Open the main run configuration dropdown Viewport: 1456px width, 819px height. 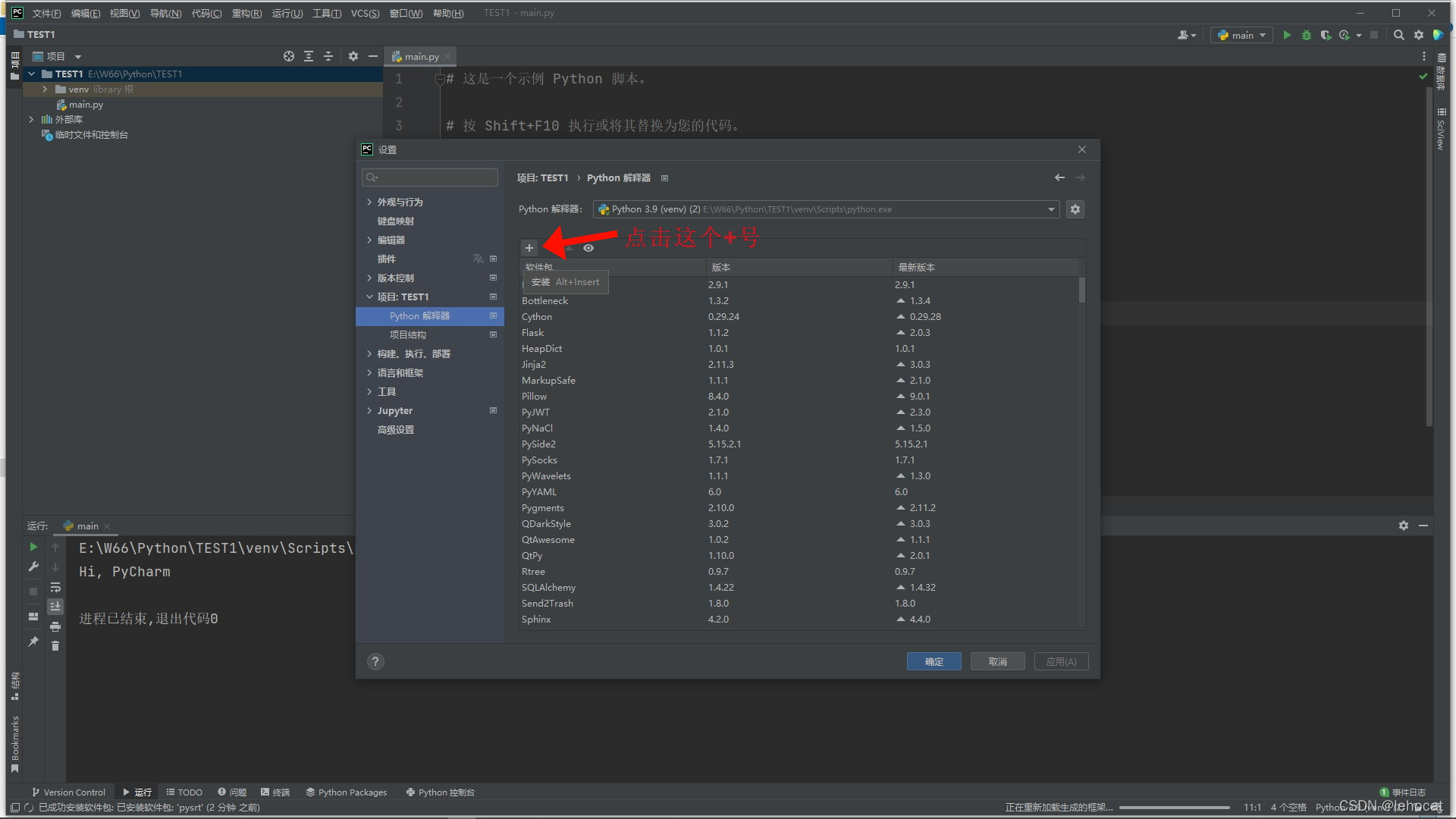pos(1241,35)
